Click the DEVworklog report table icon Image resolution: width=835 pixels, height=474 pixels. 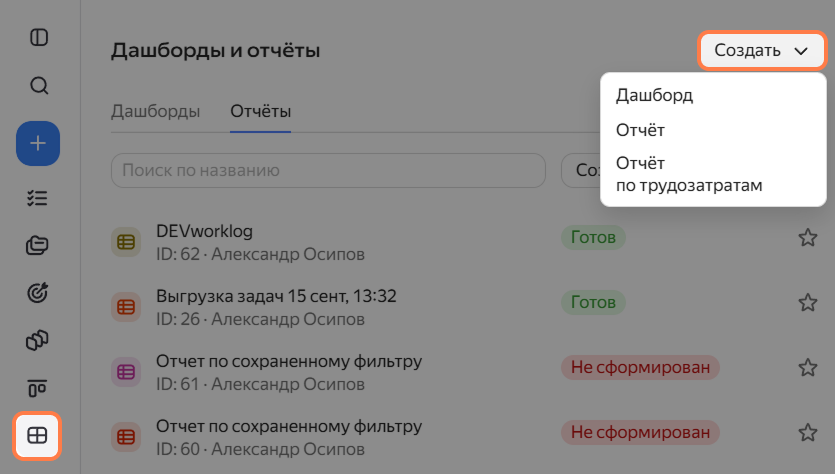[126, 242]
